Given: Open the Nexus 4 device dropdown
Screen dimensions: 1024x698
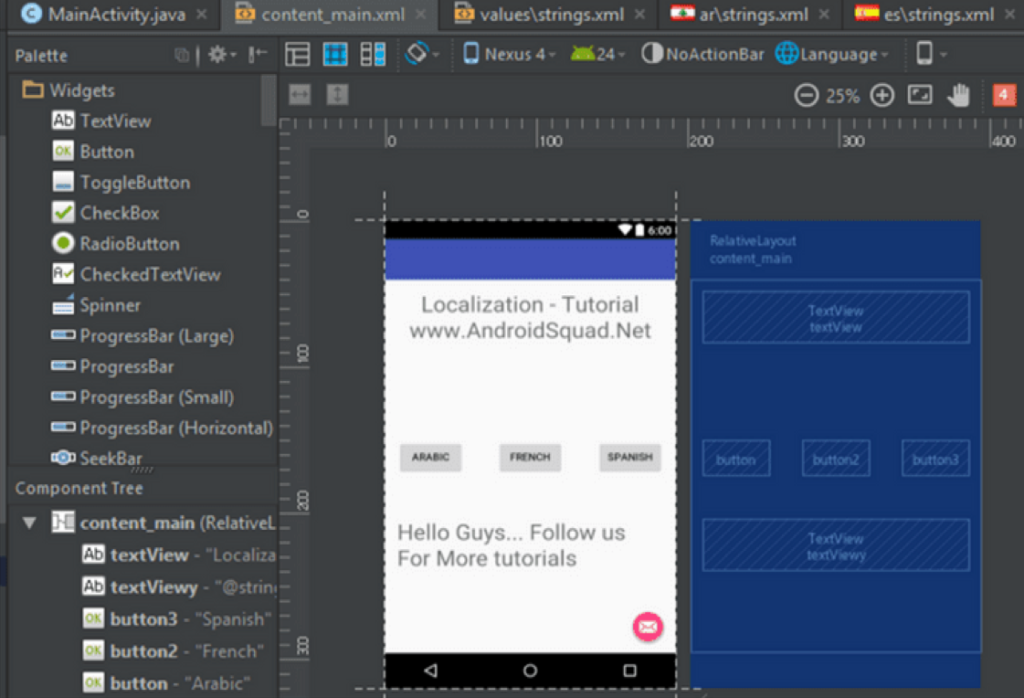Looking at the screenshot, I should point(509,54).
